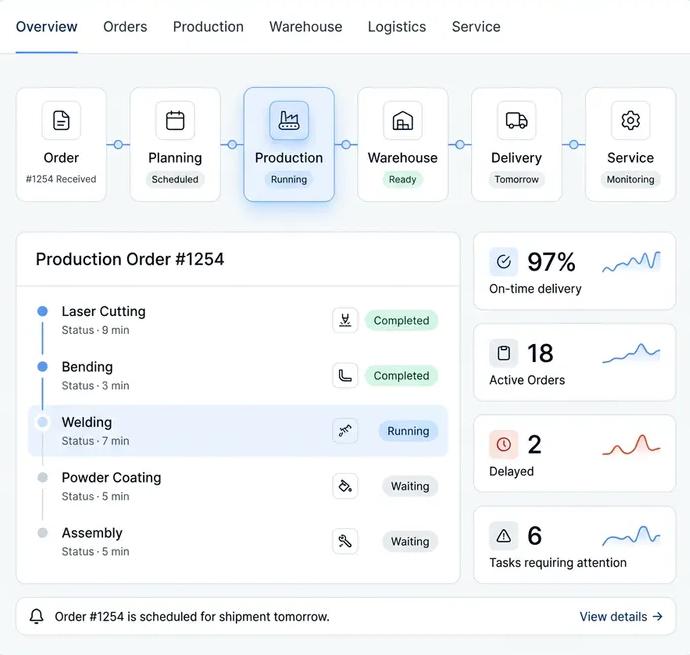Click the arrow next to View details
This screenshot has width=690, height=655.
click(x=657, y=616)
